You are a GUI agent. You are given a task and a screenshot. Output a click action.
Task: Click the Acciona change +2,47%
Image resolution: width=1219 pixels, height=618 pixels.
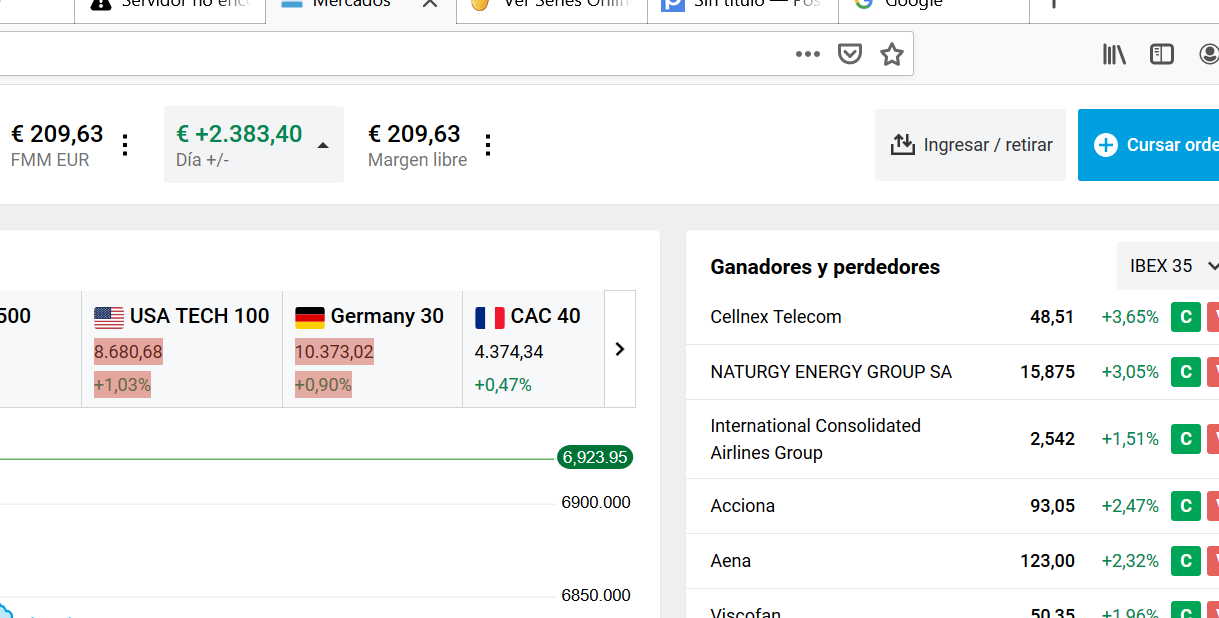tap(1130, 506)
